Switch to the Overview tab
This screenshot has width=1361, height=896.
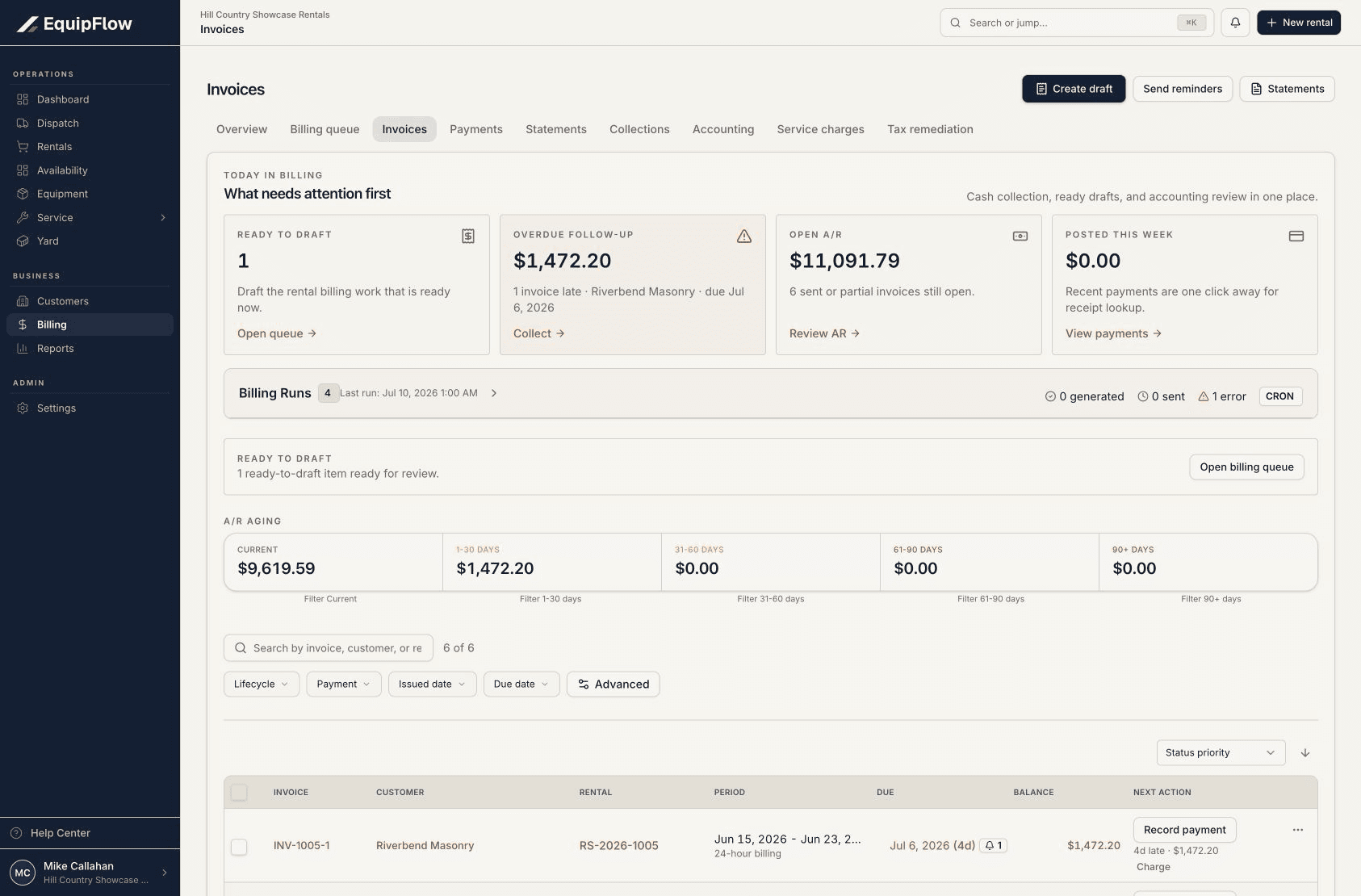coord(241,129)
